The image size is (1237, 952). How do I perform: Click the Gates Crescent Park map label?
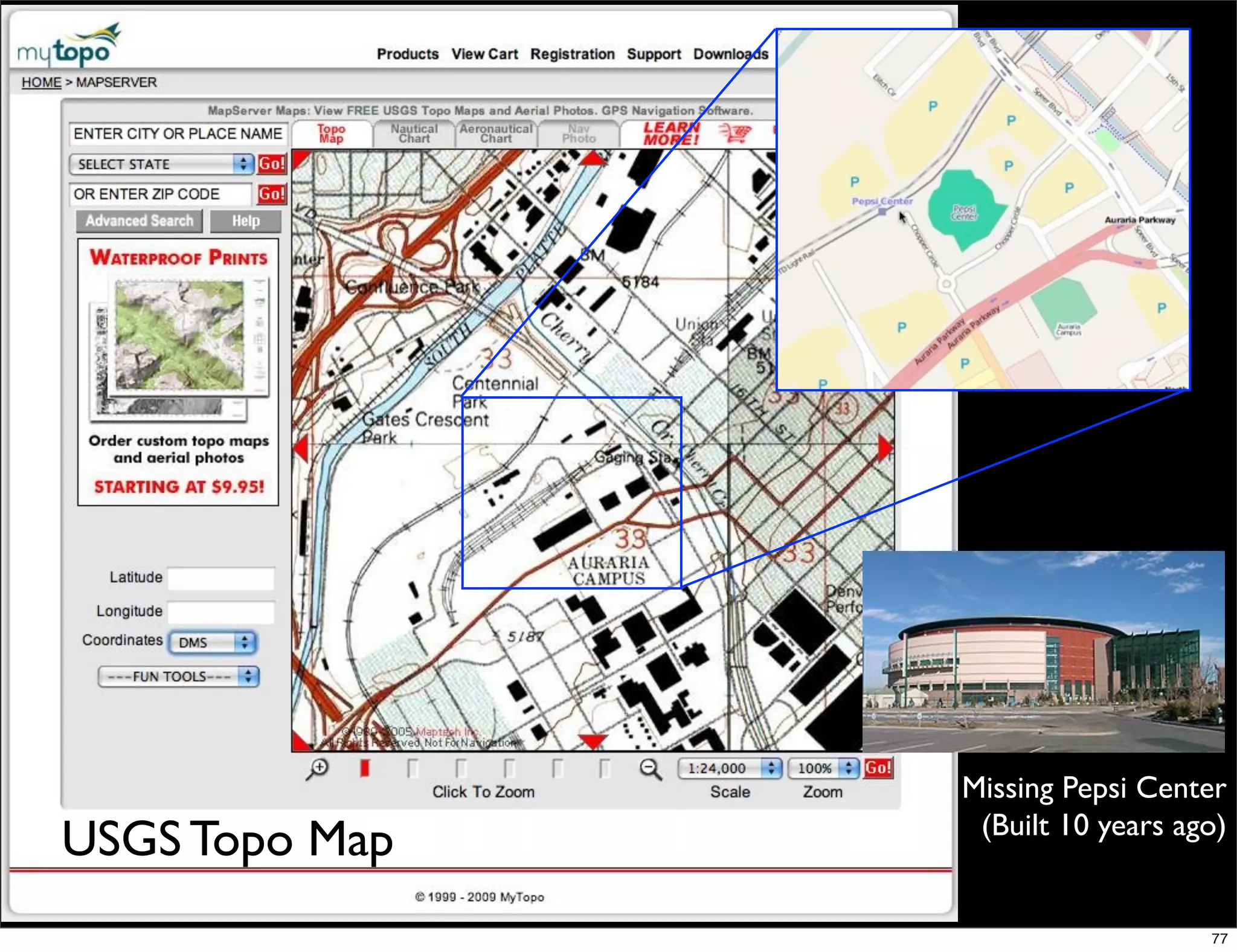point(425,428)
